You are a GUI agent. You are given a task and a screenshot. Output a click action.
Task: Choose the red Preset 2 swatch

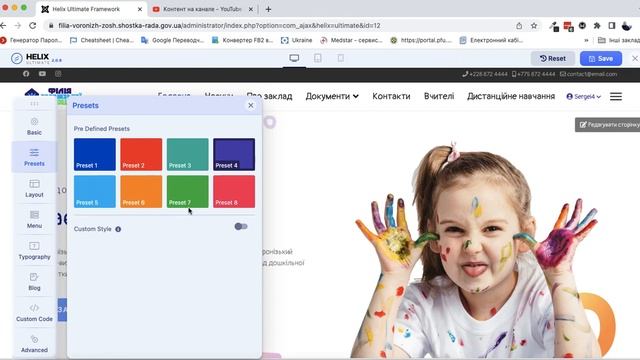click(x=141, y=154)
